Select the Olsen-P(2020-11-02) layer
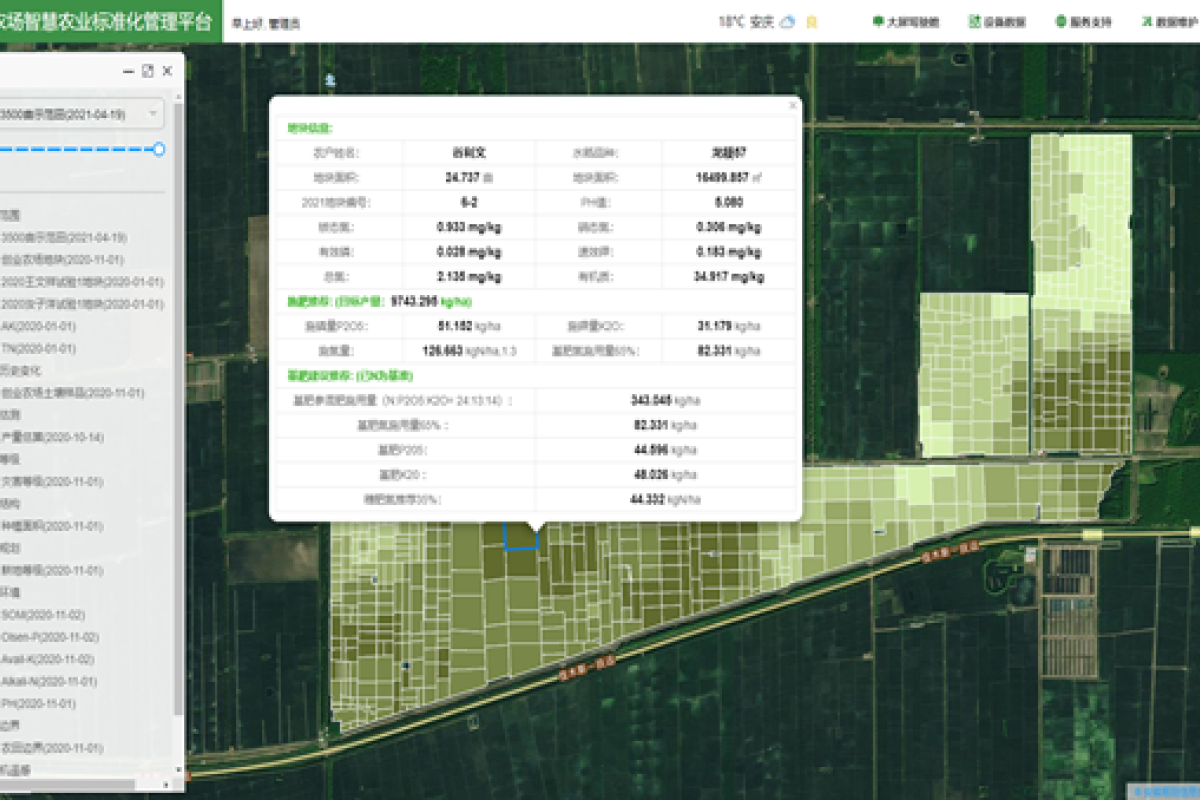Viewport: 1200px width, 800px height. (x=49, y=637)
